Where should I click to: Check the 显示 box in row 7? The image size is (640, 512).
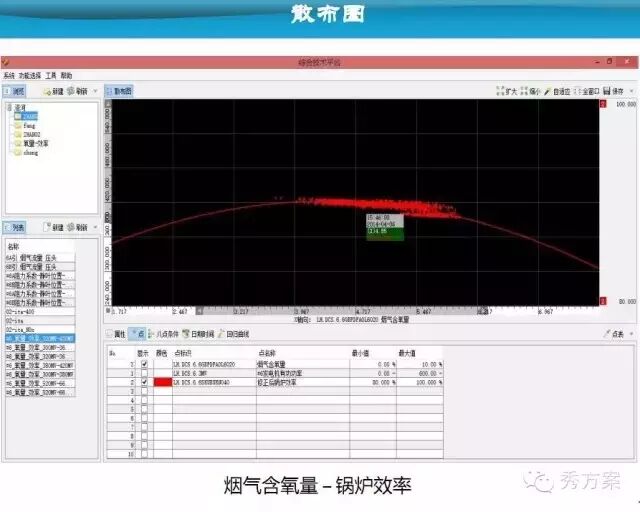coord(144,427)
